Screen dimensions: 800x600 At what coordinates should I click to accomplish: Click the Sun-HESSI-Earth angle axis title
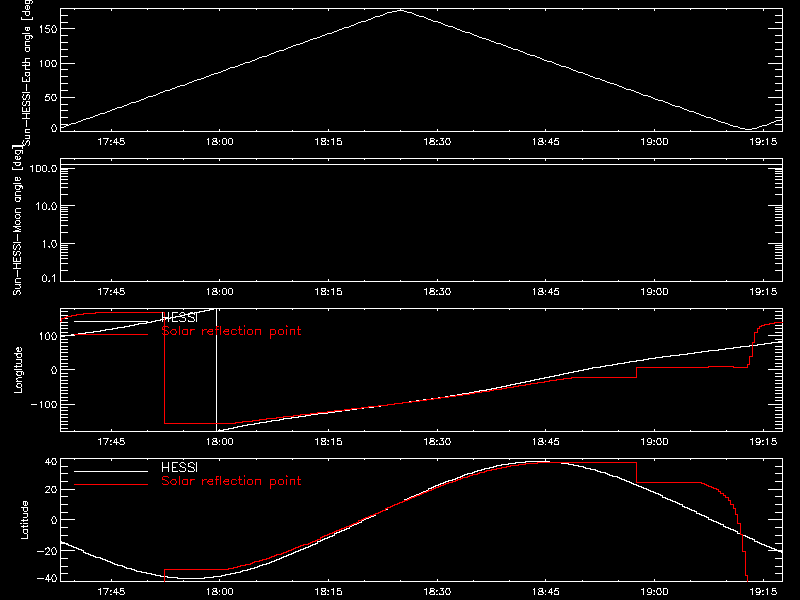(x=27, y=72)
